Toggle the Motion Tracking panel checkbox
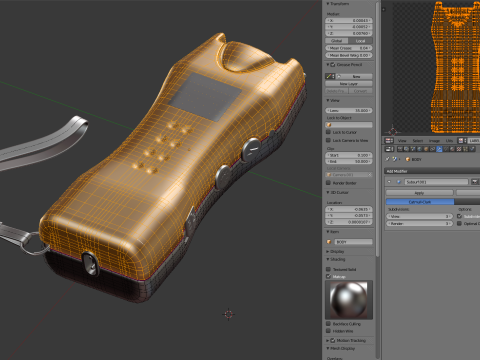480x360 pixels. point(333,340)
